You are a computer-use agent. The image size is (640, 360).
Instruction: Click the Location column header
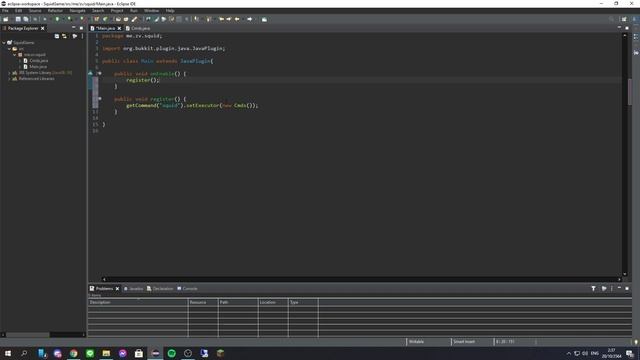point(273,302)
